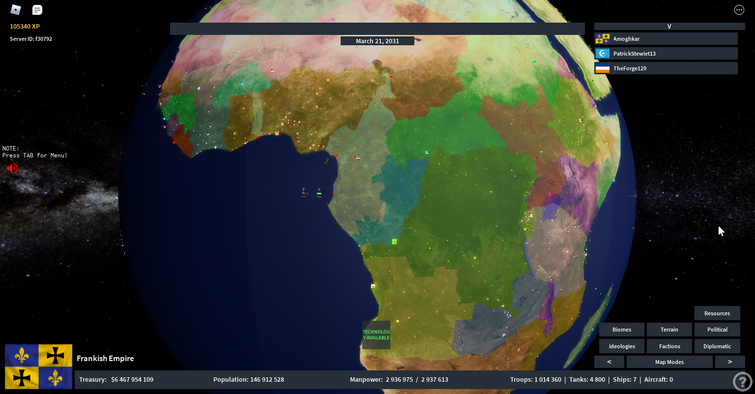The height and width of the screenshot is (394, 755).
Task: Go to previous map modes page
Action: [x=609, y=362]
